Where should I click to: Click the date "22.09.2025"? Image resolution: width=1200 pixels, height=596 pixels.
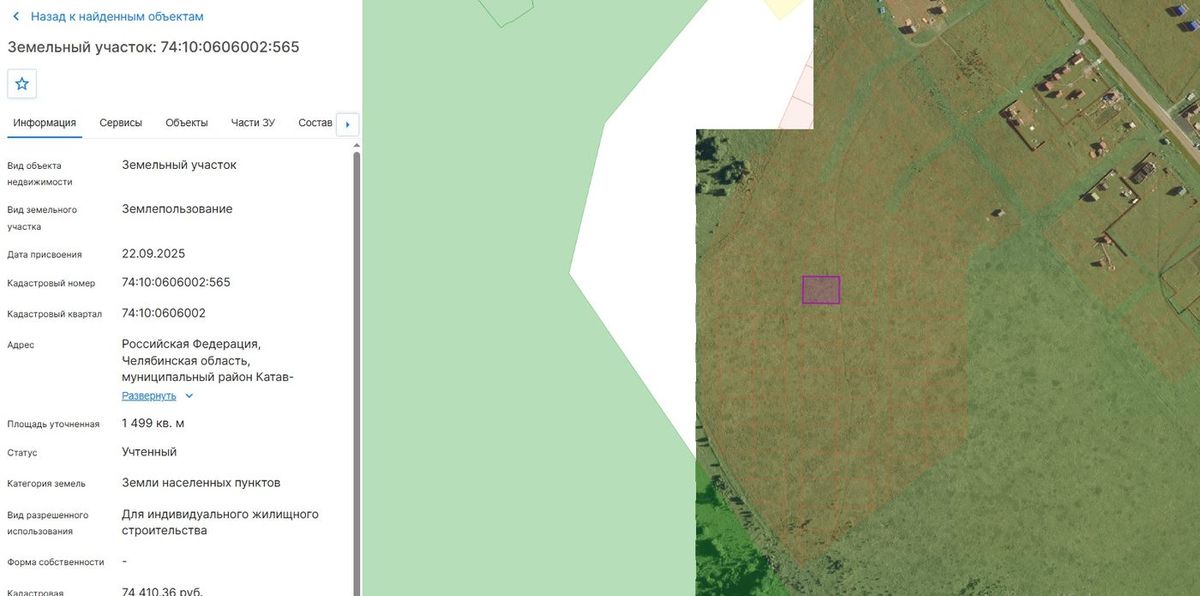[x=154, y=253]
